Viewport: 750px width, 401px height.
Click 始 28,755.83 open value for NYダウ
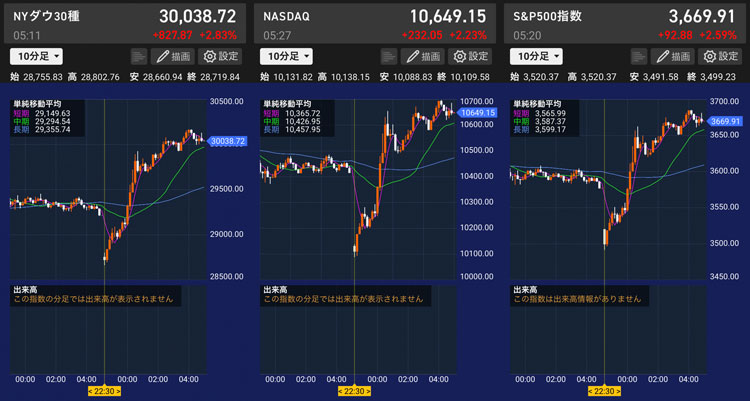click(x=36, y=77)
